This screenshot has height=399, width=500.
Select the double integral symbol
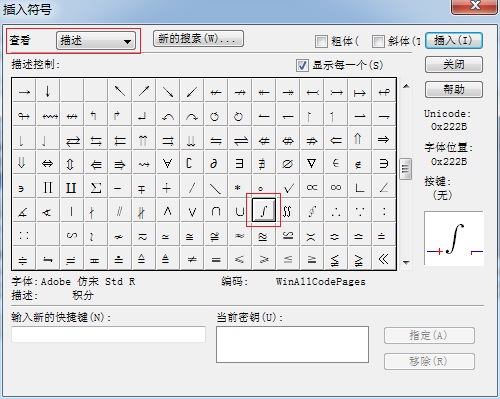[x=288, y=211]
